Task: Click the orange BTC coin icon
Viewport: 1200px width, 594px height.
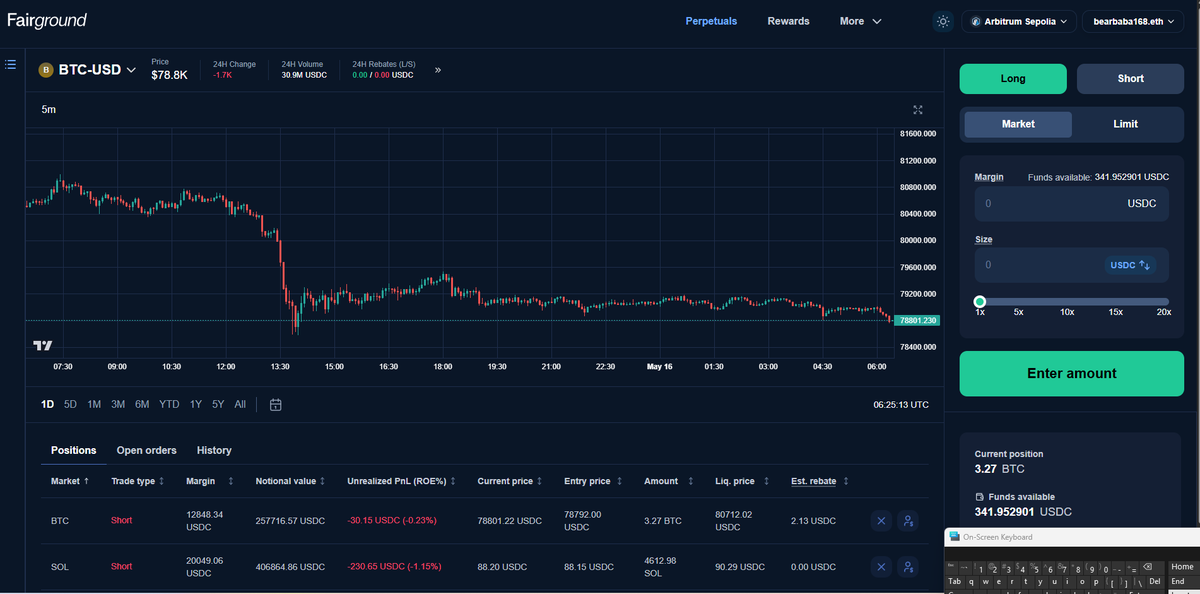Action: coord(46,70)
